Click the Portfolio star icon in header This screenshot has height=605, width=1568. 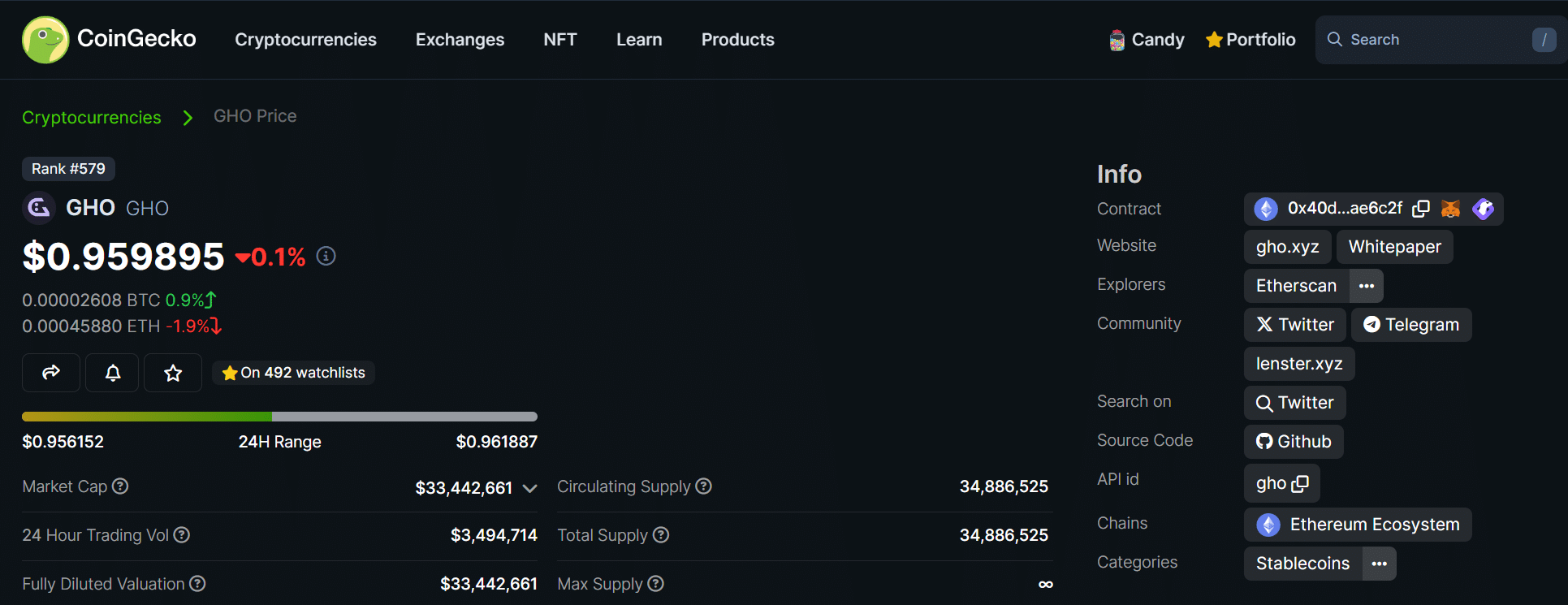(x=1214, y=40)
